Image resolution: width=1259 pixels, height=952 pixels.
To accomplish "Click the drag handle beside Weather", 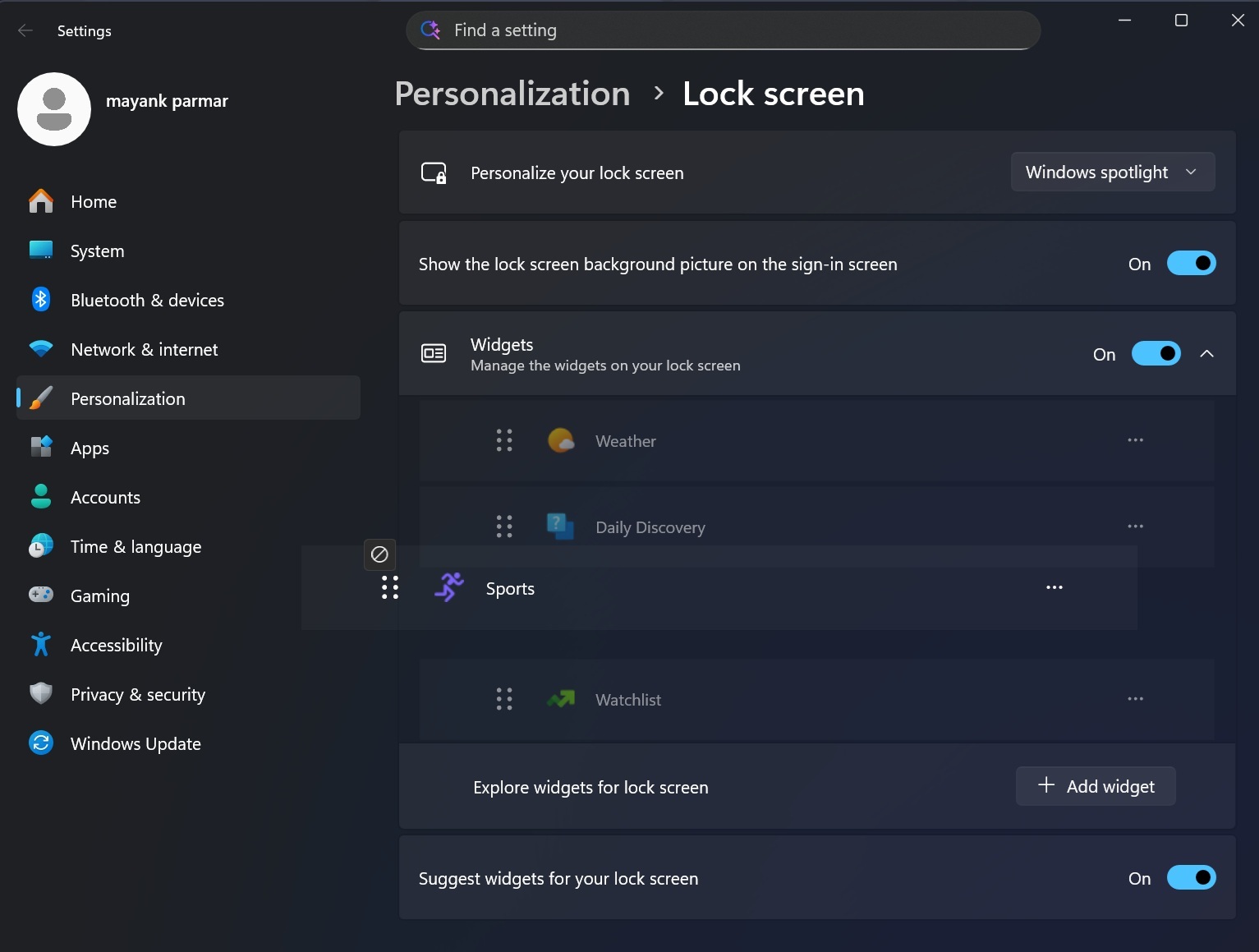I will (504, 440).
